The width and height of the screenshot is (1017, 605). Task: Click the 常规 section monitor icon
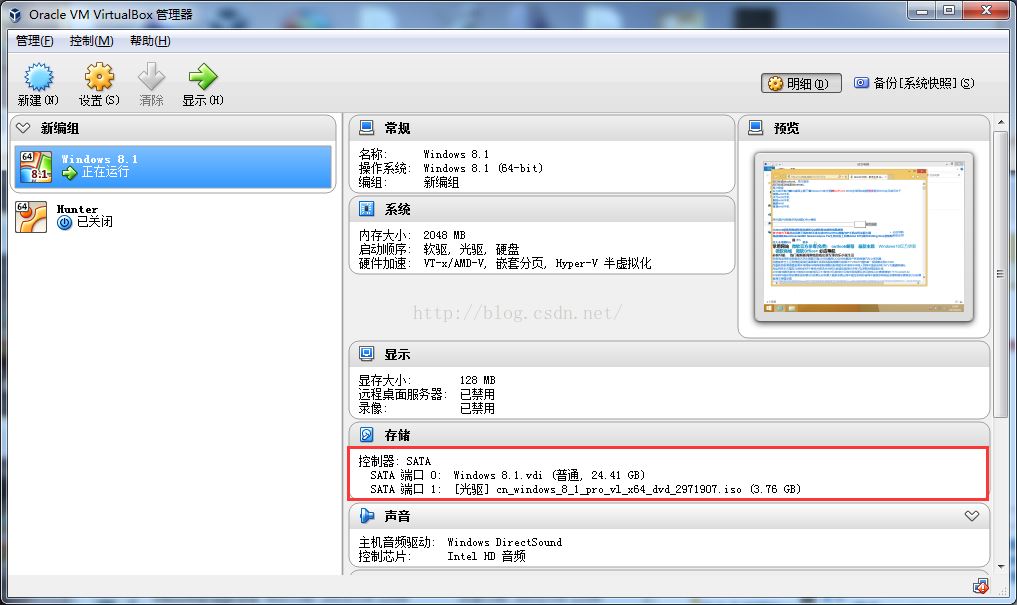coord(366,128)
